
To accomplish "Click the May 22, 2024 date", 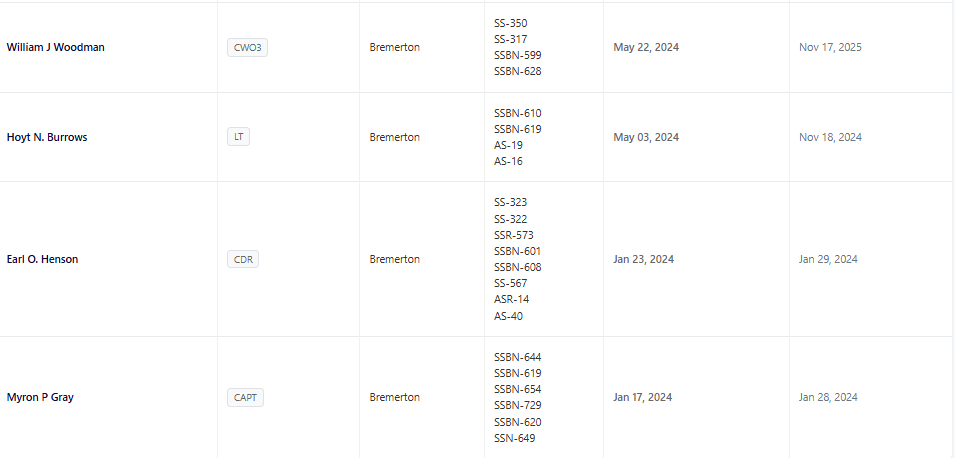I will pyautogui.click(x=646, y=47).
